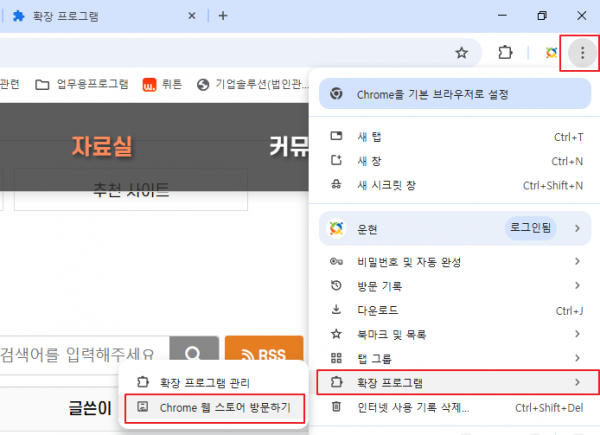
Task: Choose Chrome 웹 스토어 방문하기
Action: 214,408
